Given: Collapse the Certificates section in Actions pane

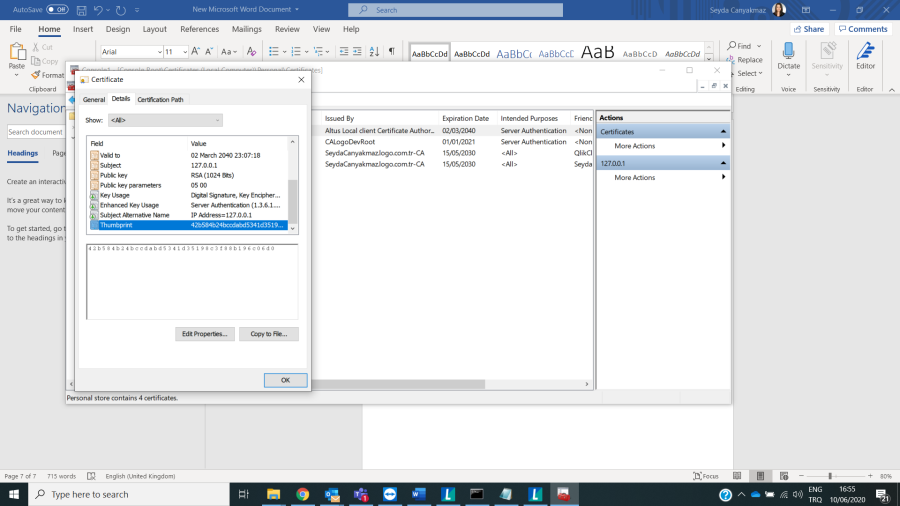Looking at the screenshot, I should tap(723, 132).
